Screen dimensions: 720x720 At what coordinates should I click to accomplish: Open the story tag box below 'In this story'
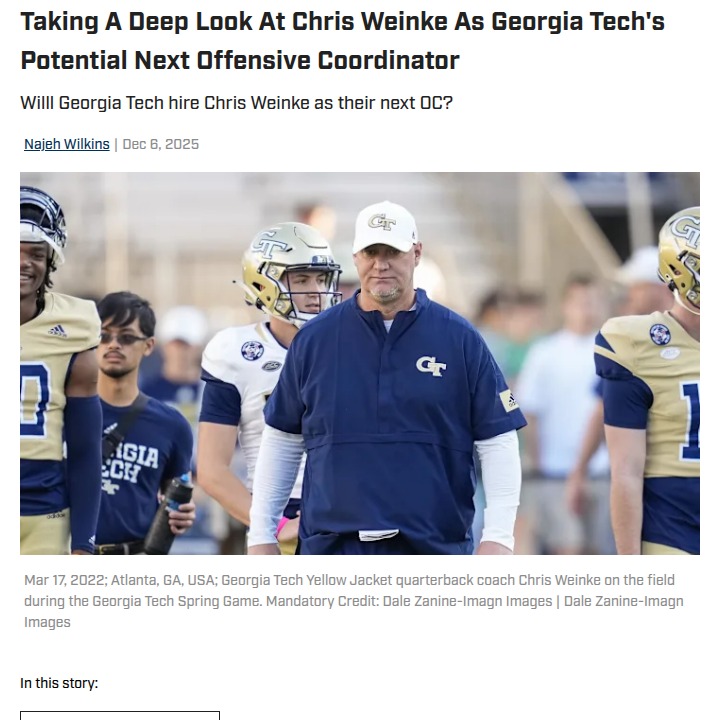coord(120,715)
